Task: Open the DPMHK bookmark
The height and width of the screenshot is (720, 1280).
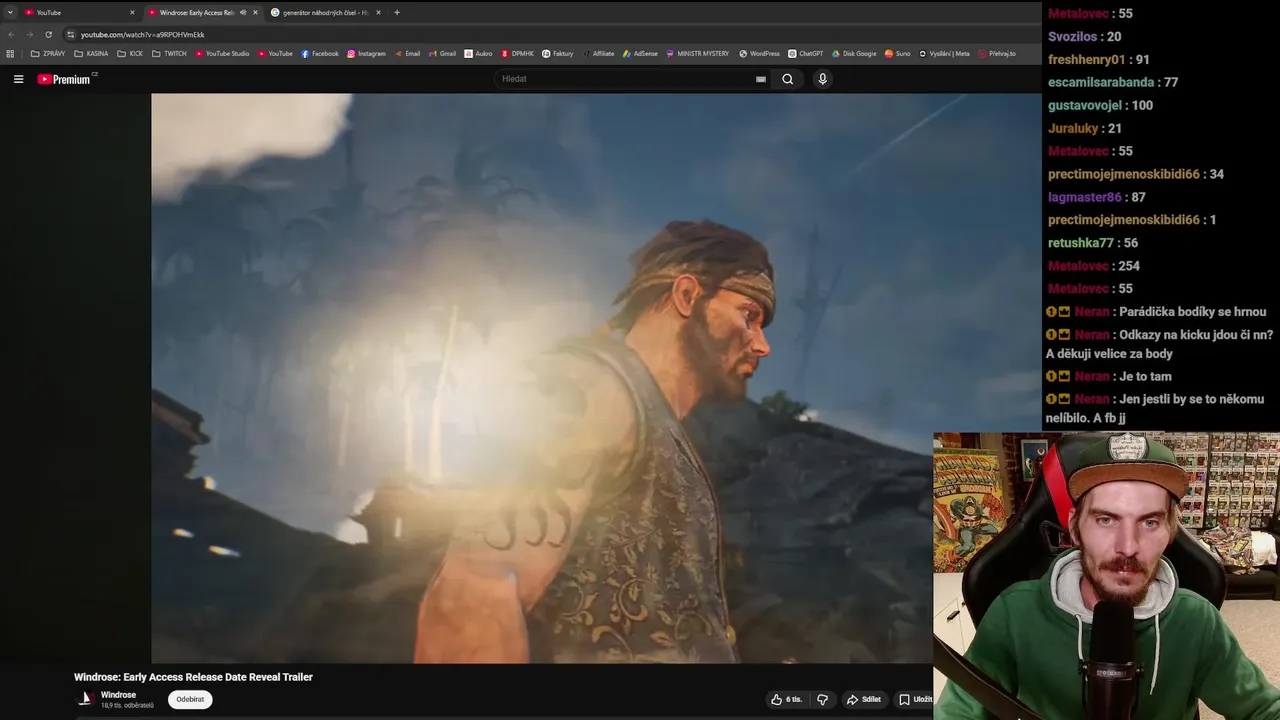Action: point(517,53)
